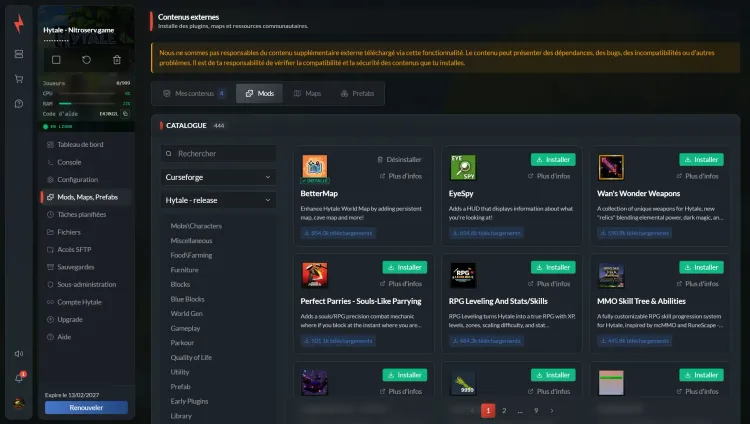This screenshot has height=424, width=750.
Task: Filter by Food\Farming category
Action: [x=191, y=255]
